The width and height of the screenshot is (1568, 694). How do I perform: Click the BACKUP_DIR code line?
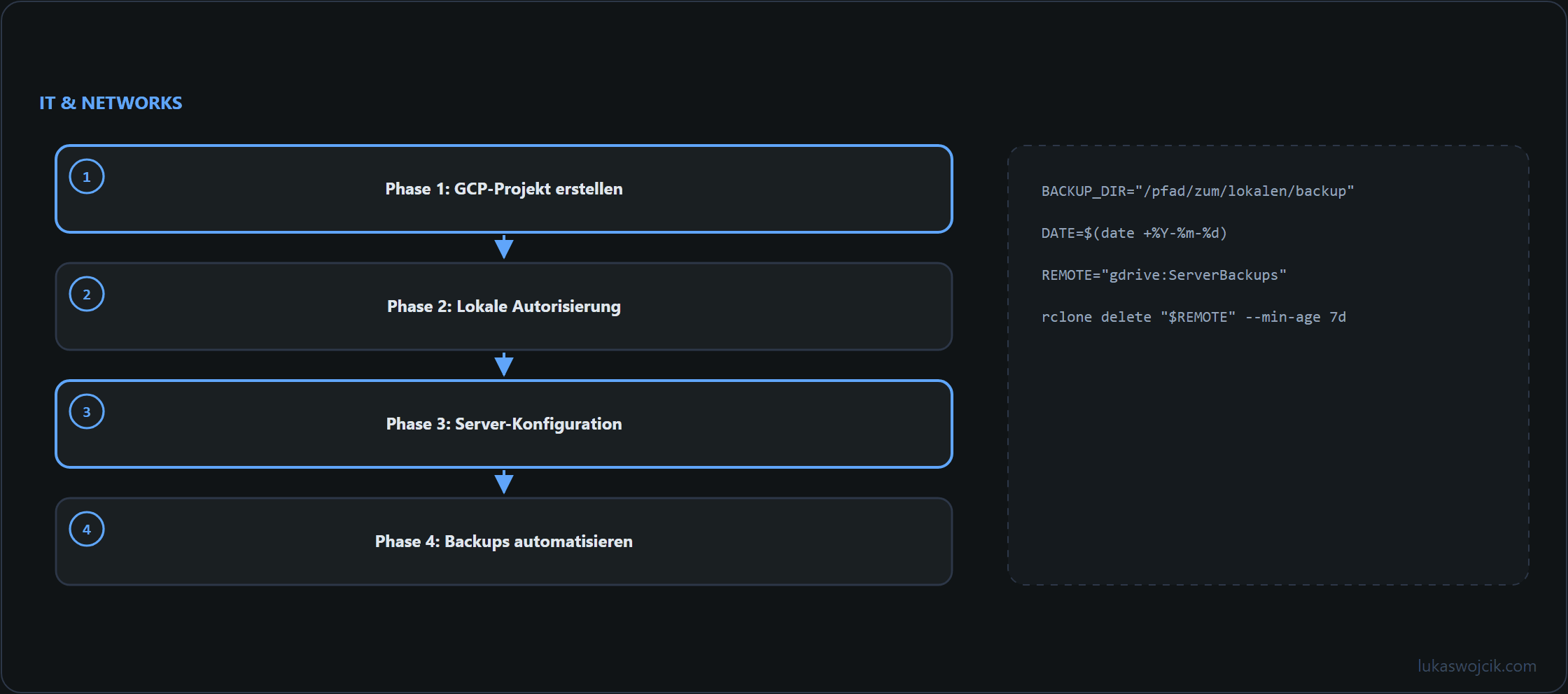click(1197, 191)
